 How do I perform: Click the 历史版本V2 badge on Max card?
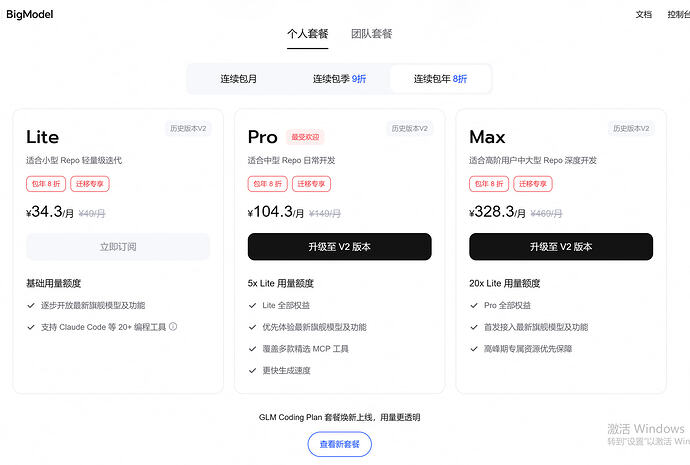pyautogui.click(x=631, y=128)
